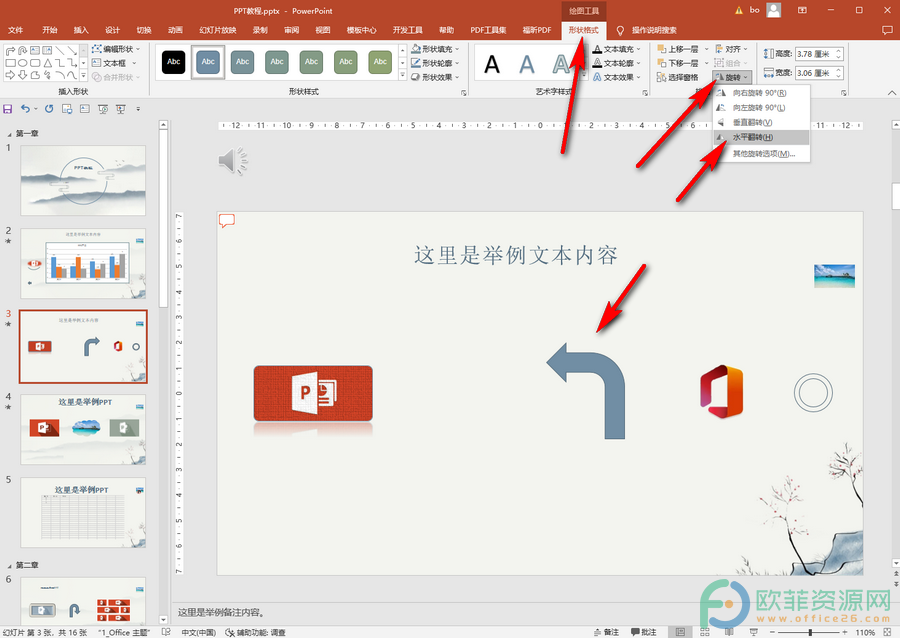Click the 形状效果 icon

pyautogui.click(x=416, y=77)
